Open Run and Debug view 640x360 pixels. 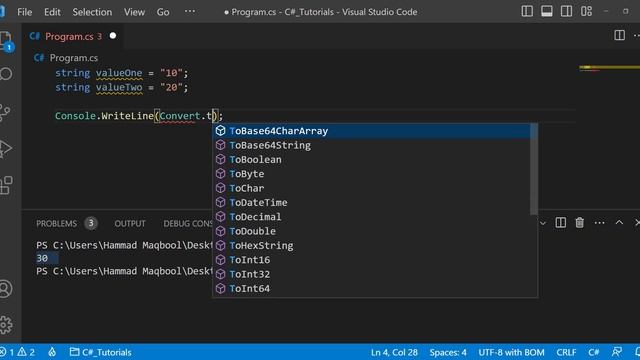[5, 149]
